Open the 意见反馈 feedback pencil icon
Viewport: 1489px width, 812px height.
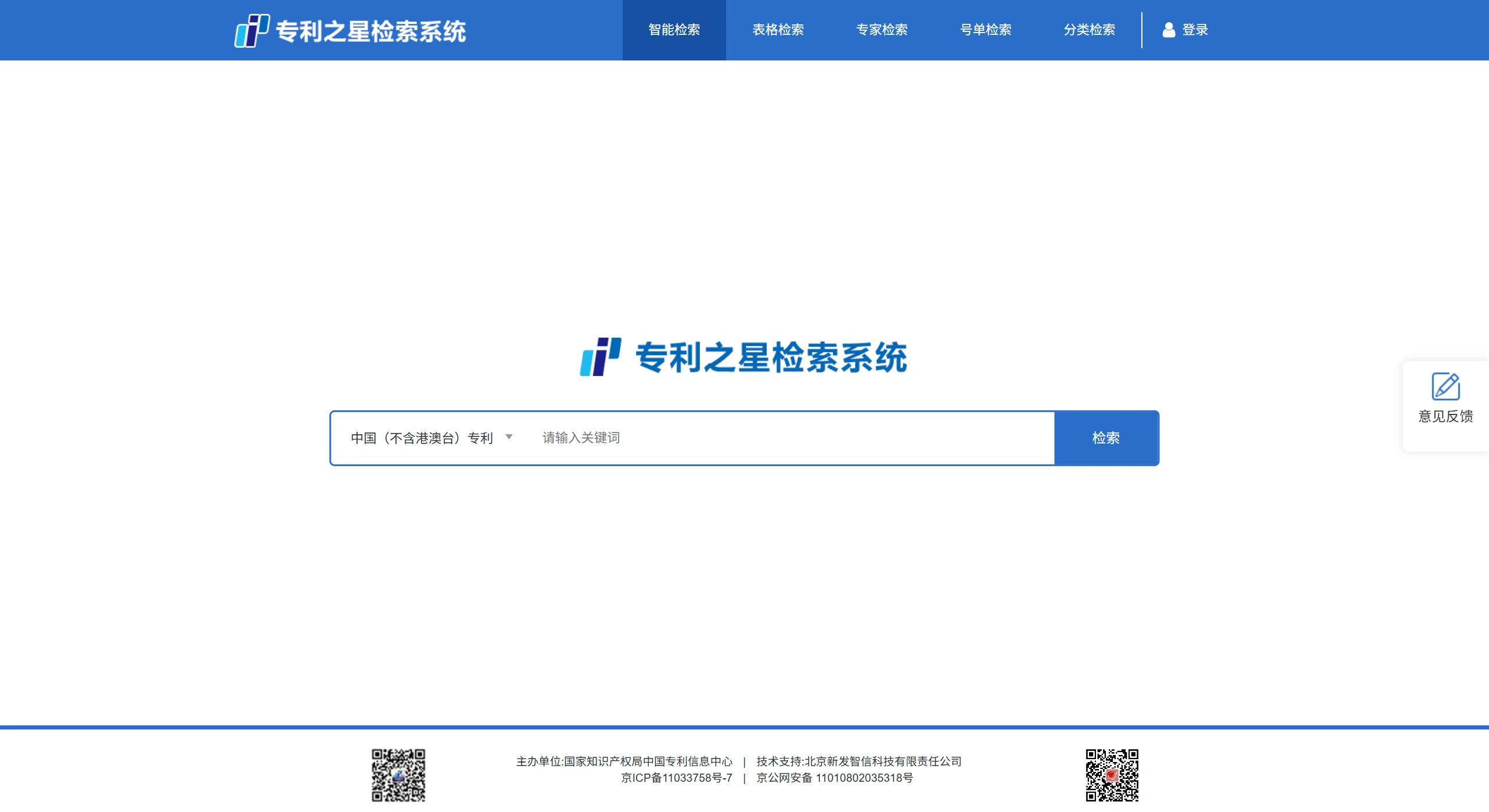1446,385
